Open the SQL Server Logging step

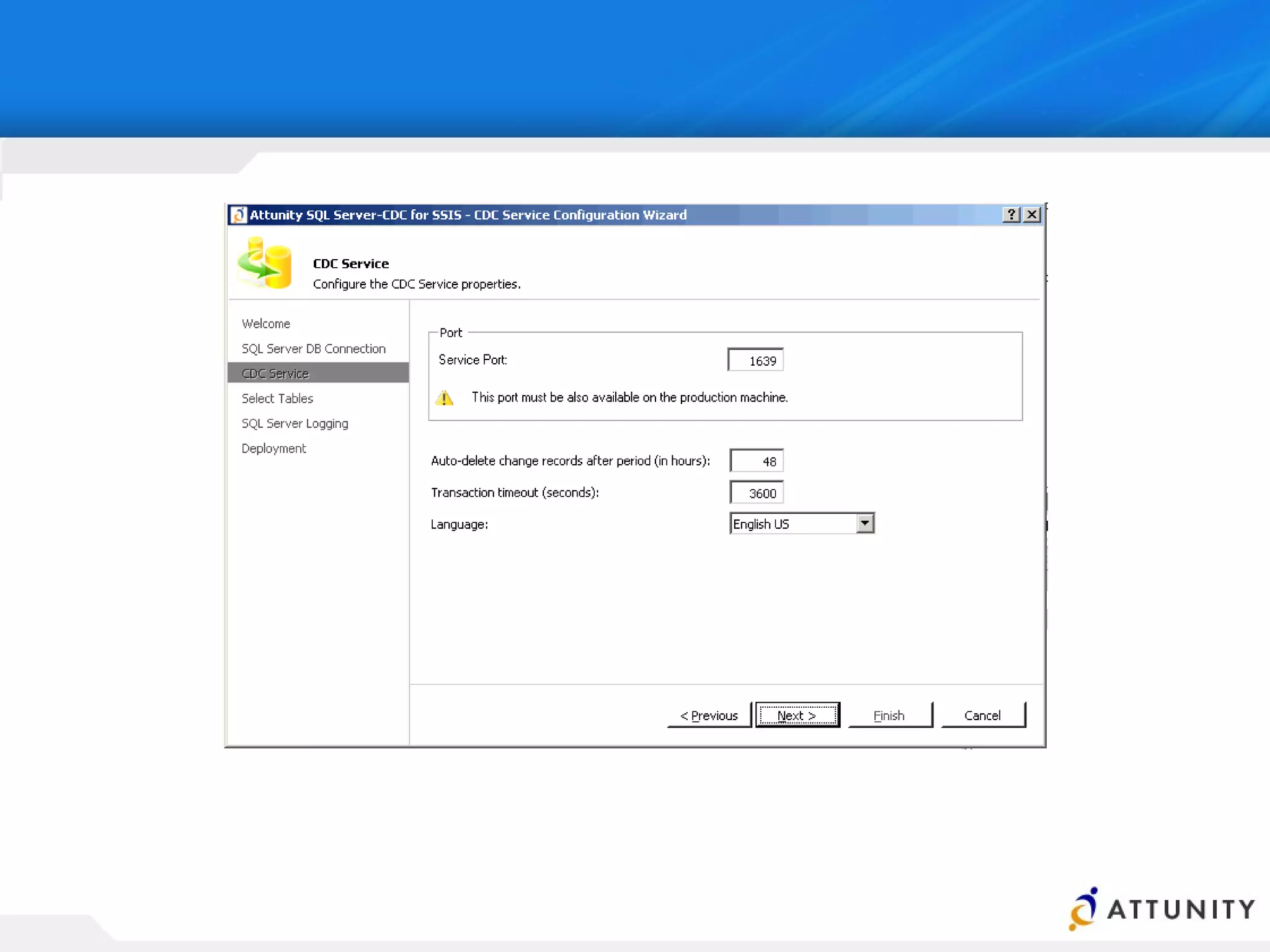pyautogui.click(x=295, y=423)
